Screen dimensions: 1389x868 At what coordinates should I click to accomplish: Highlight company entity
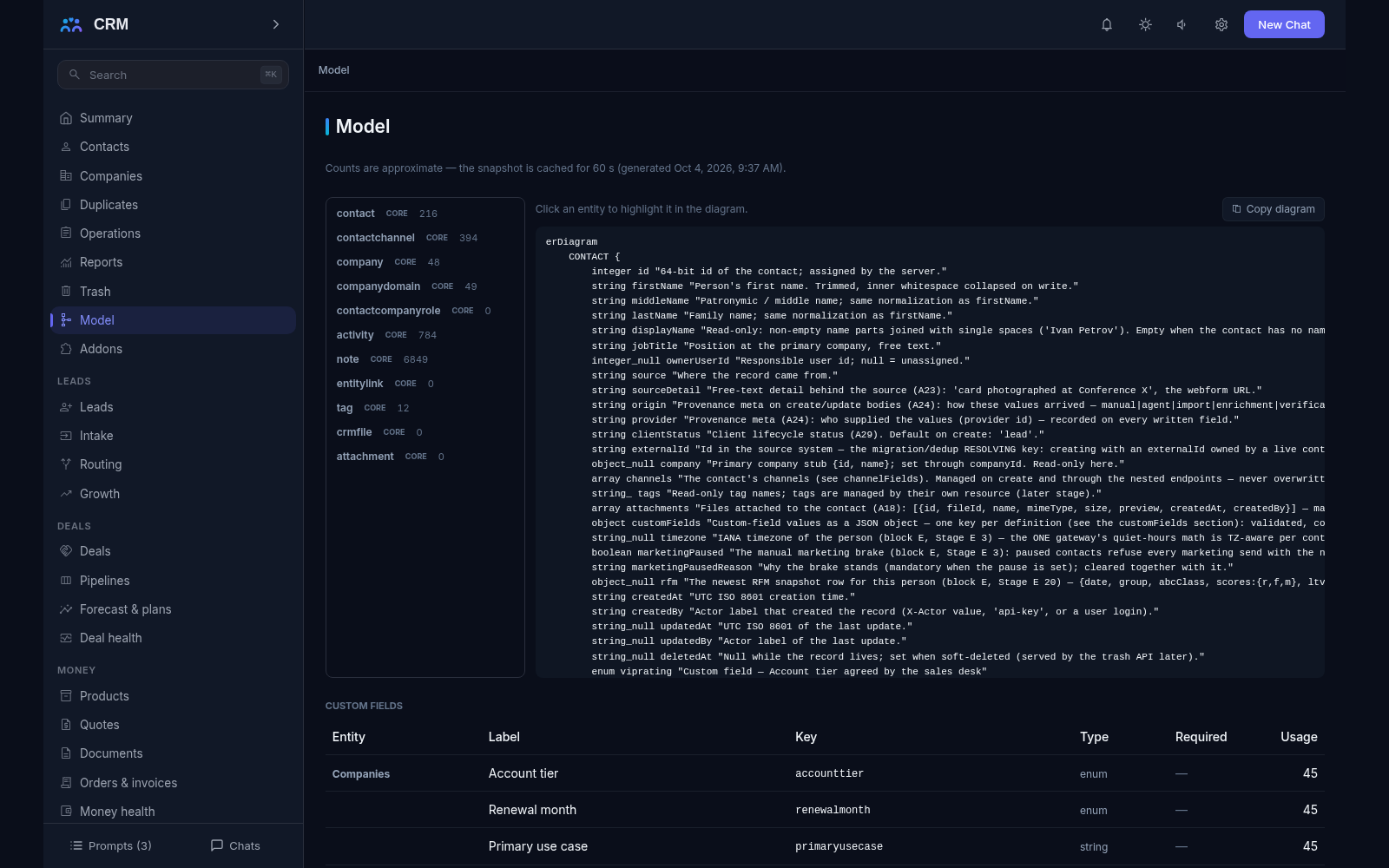click(x=425, y=262)
